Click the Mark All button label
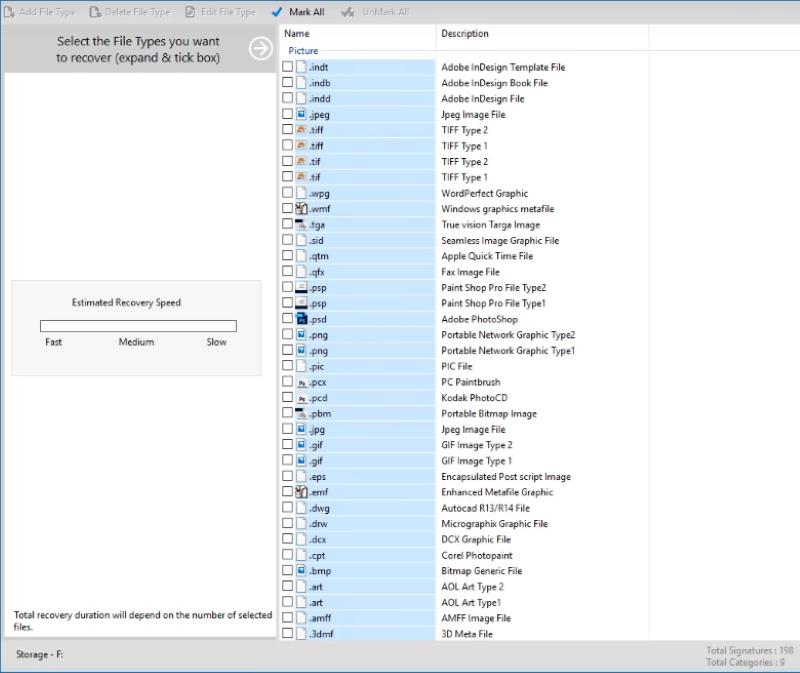This screenshot has height=673, width=800. coord(307,12)
